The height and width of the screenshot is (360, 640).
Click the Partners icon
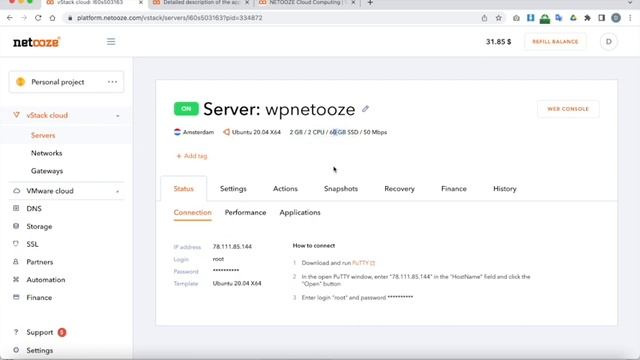[x=16, y=262]
